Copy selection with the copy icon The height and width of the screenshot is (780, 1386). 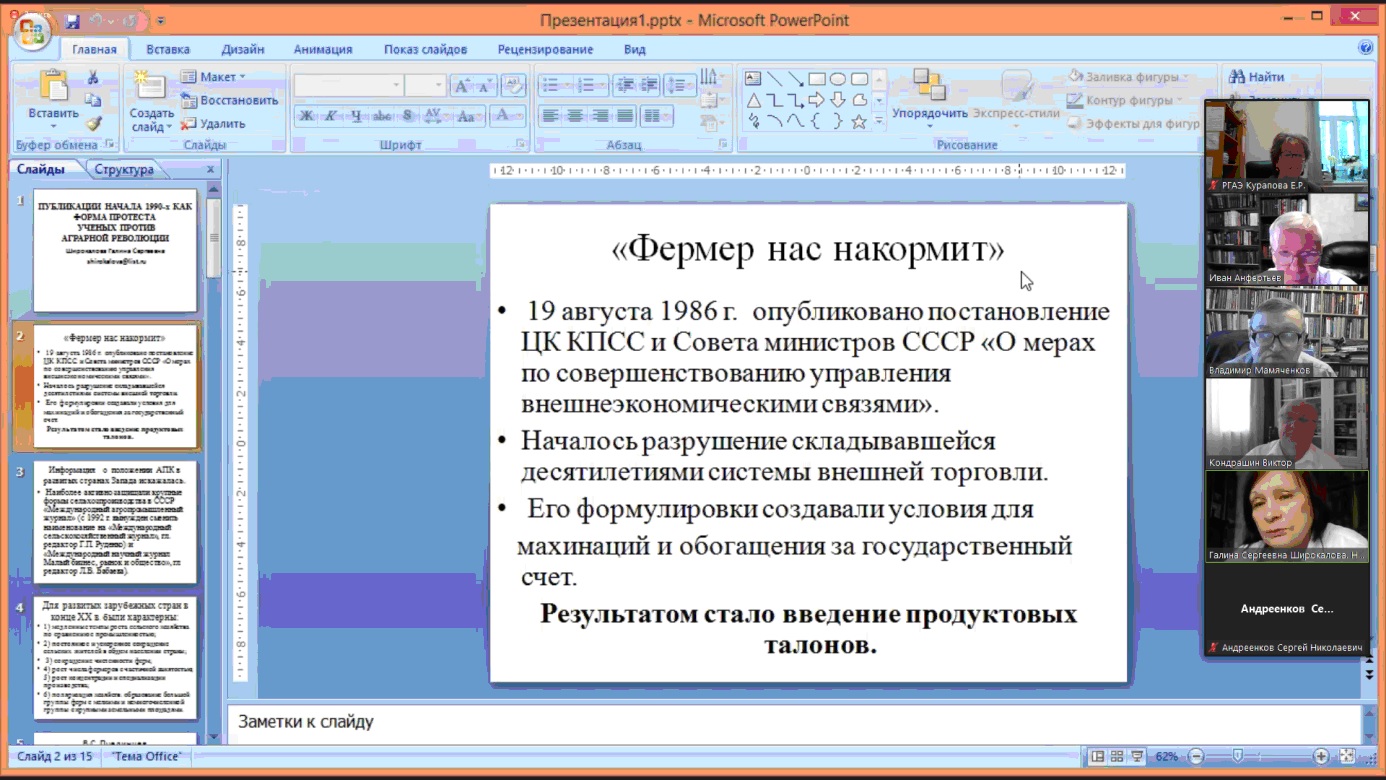click(93, 100)
